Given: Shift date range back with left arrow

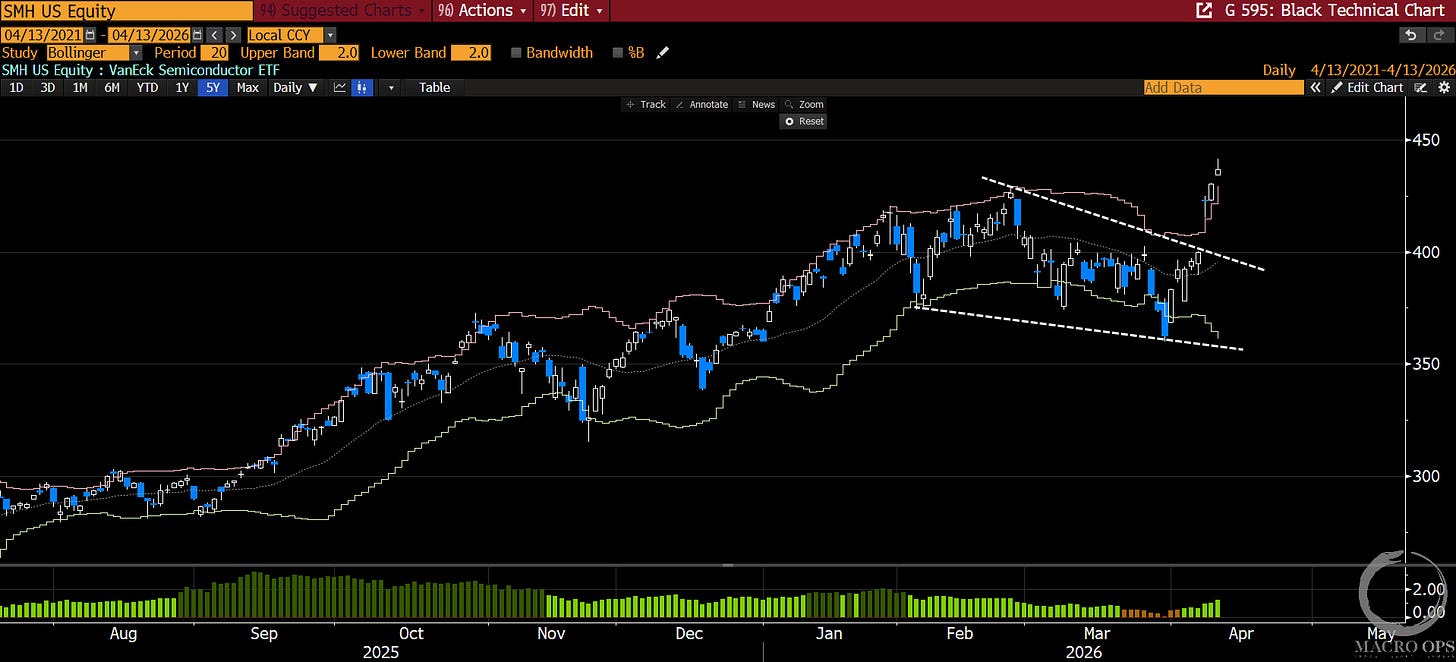Looking at the screenshot, I should 216,35.
